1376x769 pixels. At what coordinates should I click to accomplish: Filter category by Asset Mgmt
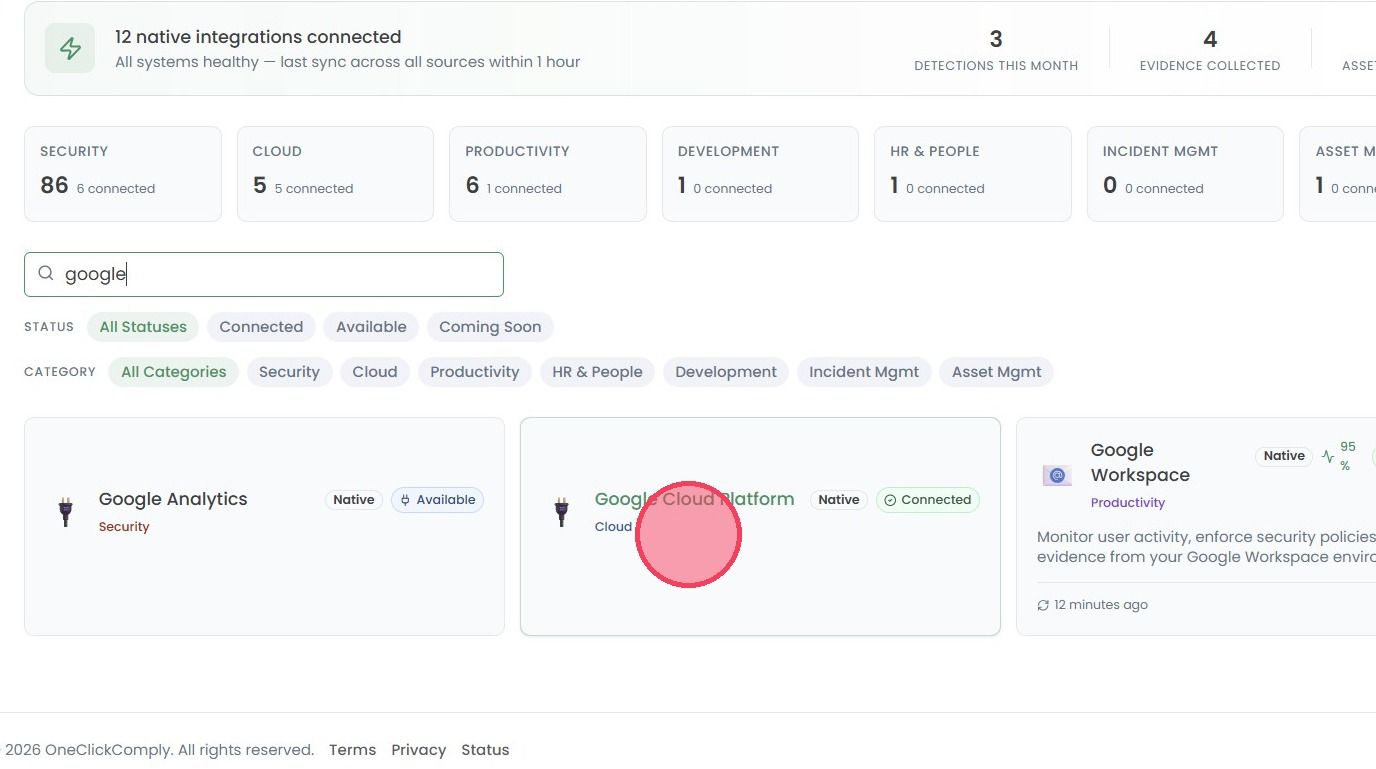click(997, 372)
